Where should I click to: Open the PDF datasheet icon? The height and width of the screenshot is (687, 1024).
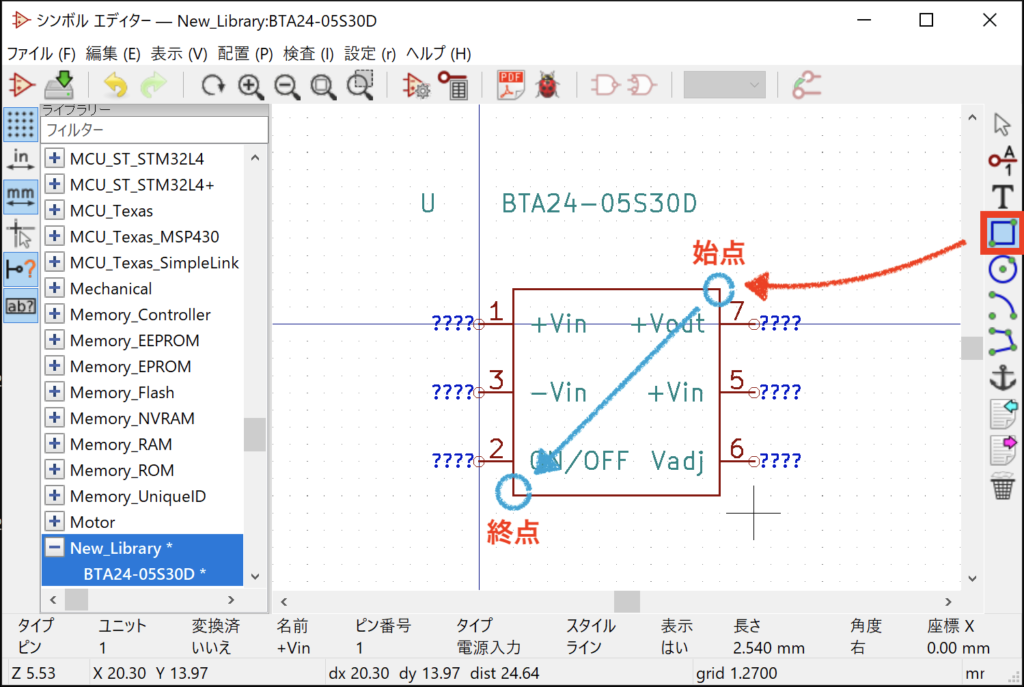(x=511, y=86)
